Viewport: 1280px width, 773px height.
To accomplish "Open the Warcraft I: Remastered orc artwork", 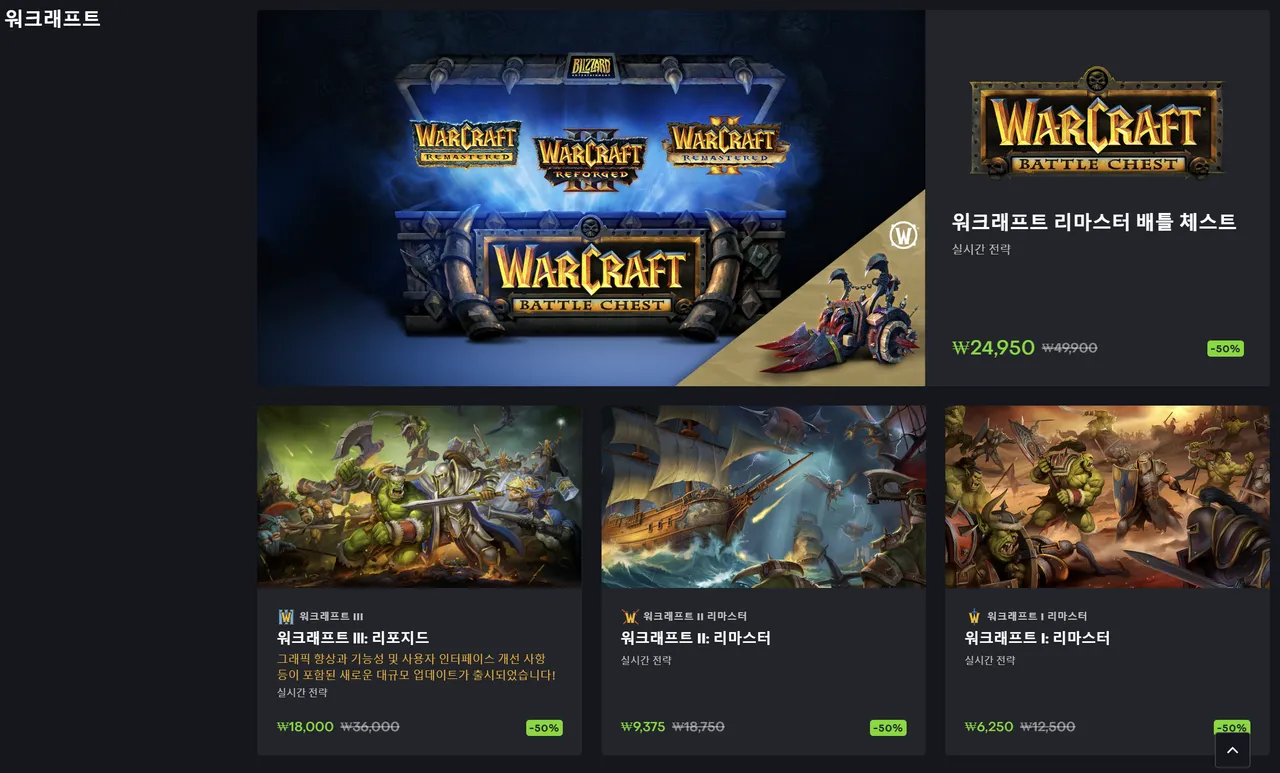I will 1107,496.
